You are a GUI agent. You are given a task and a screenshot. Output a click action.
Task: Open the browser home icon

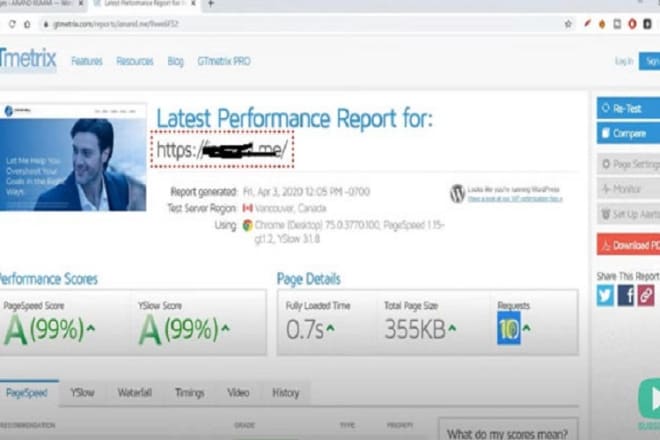[27, 24]
